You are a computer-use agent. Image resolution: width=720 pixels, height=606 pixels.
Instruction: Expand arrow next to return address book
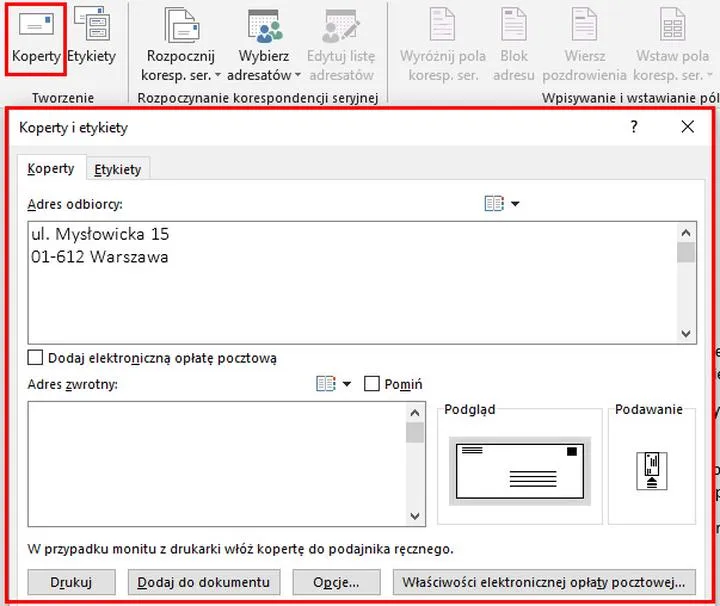point(347,384)
